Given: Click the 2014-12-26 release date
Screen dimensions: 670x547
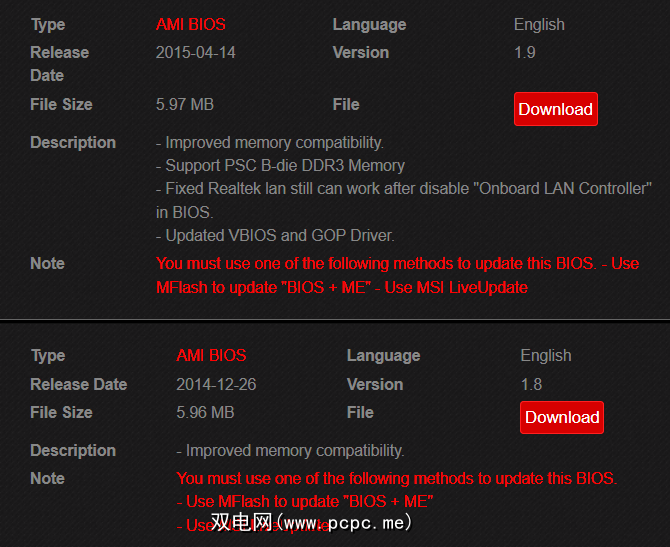Looking at the screenshot, I should coord(217,385).
